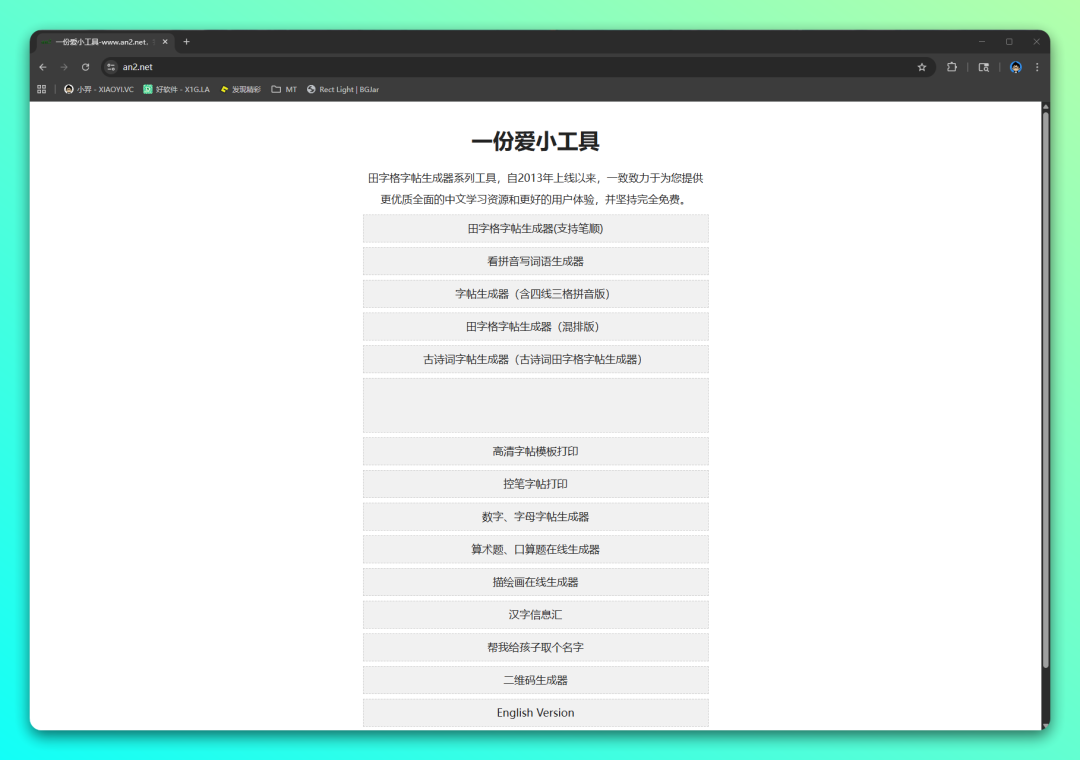Open the Extensions puzzle icon

coord(952,67)
